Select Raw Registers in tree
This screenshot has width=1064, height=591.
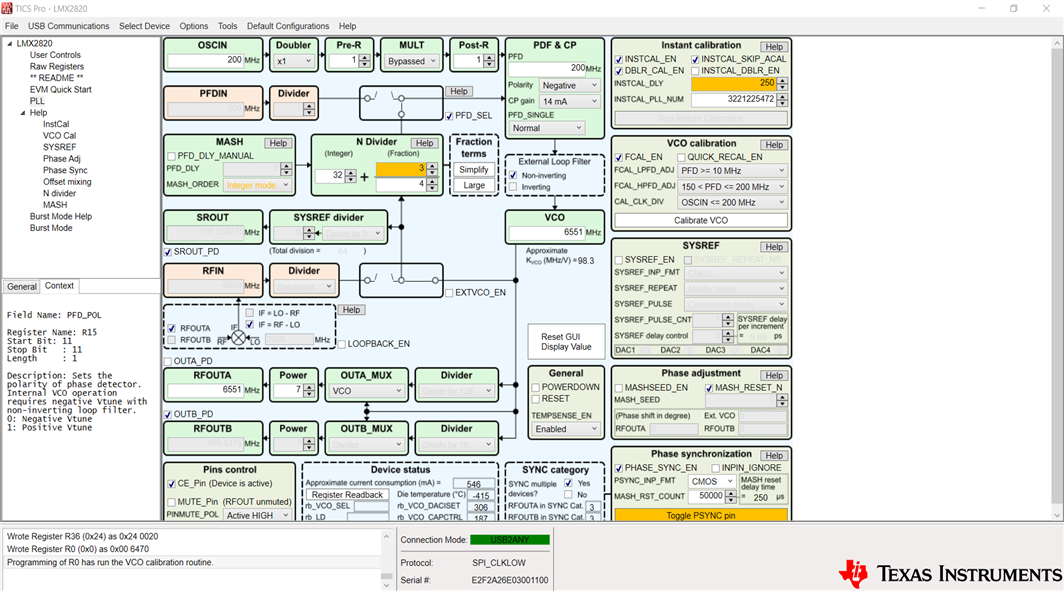tap(57, 66)
